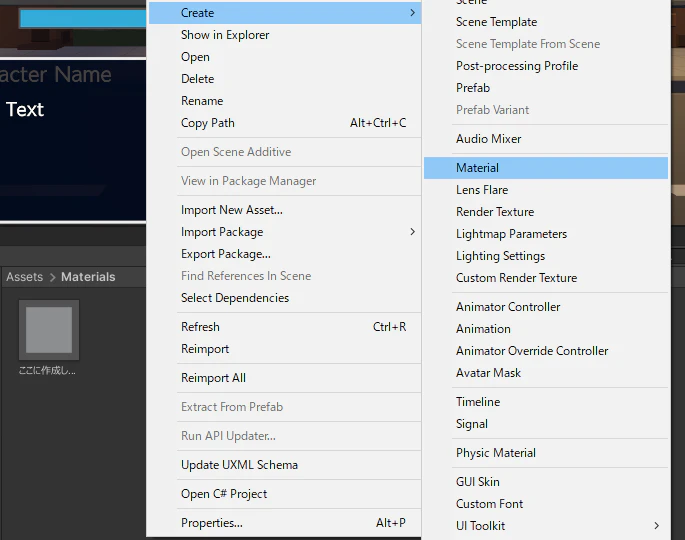Choose Delete from context menu
This screenshot has width=685, height=540.
tap(284, 79)
